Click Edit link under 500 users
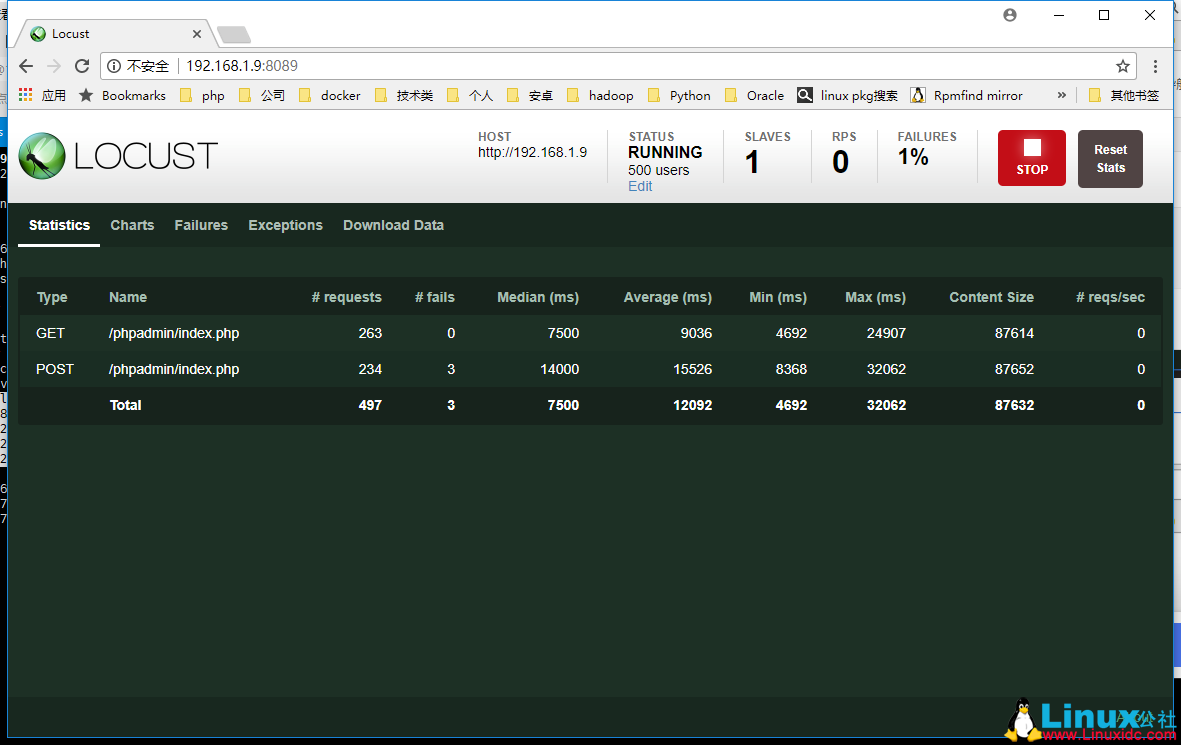Screen dimensions: 1181x745 [x=640, y=186]
